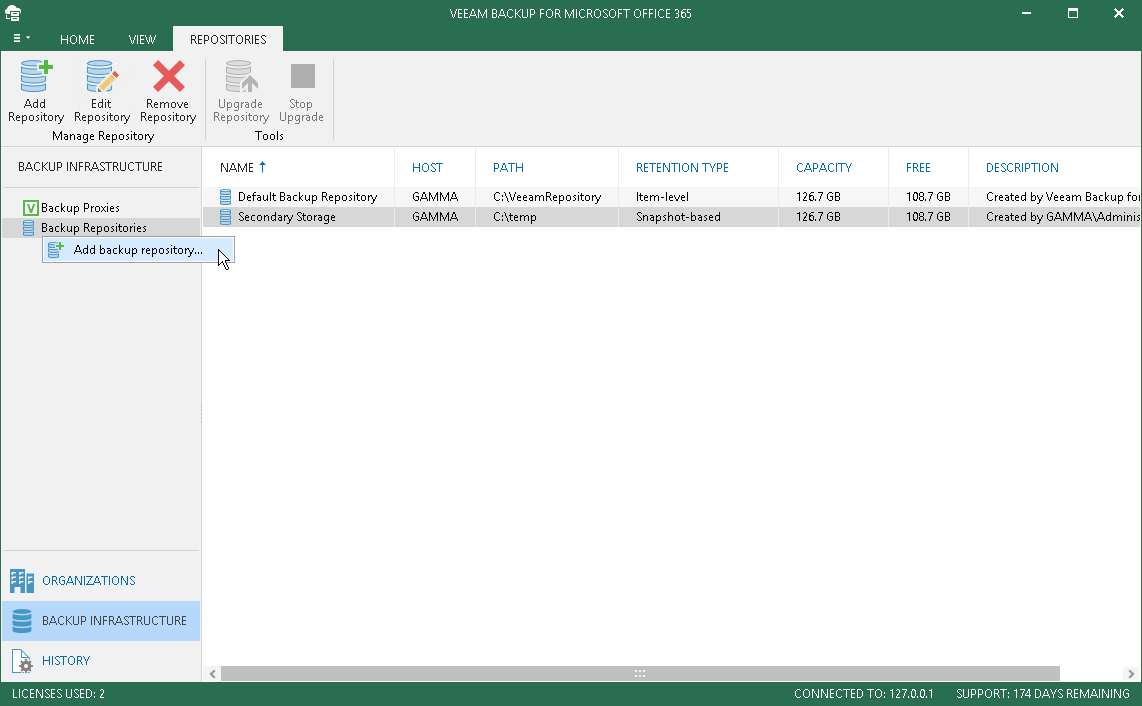Screen dimensions: 1142x706
Task: Click CONNECTED TO: 127.0.0.1 status text
Action: (864, 694)
